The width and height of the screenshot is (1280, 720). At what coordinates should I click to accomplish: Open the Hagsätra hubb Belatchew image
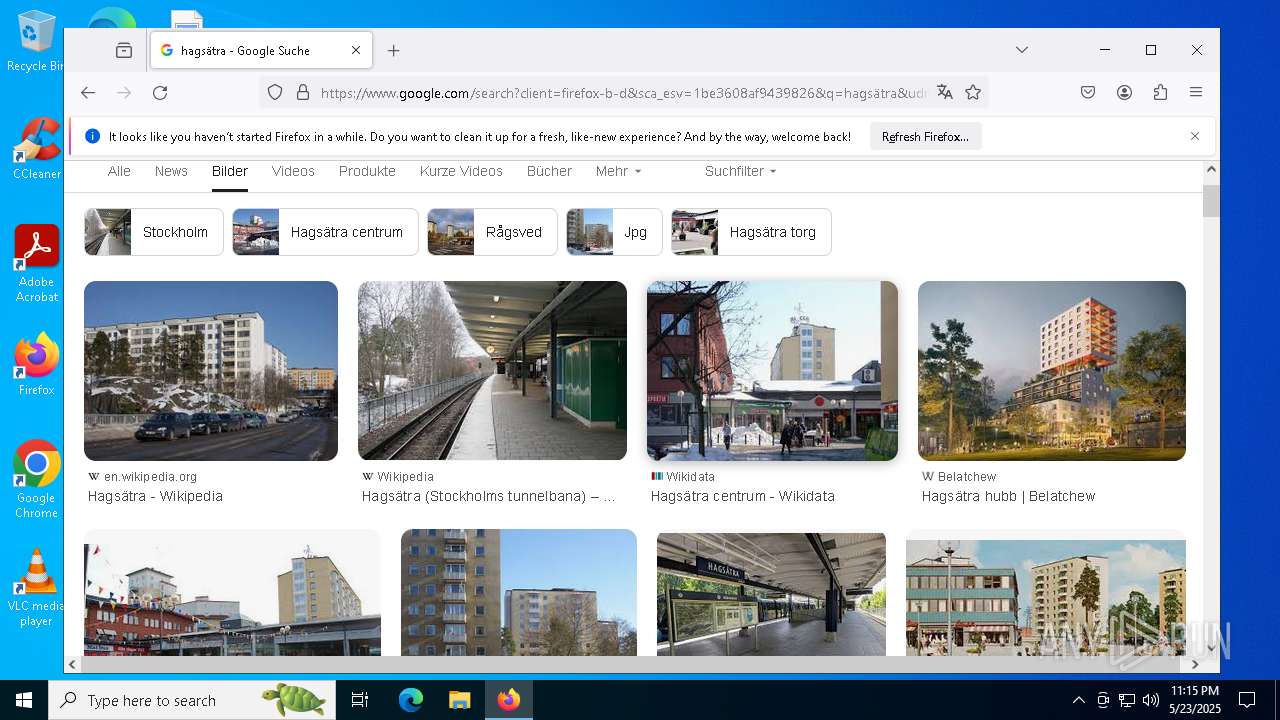[1052, 370]
